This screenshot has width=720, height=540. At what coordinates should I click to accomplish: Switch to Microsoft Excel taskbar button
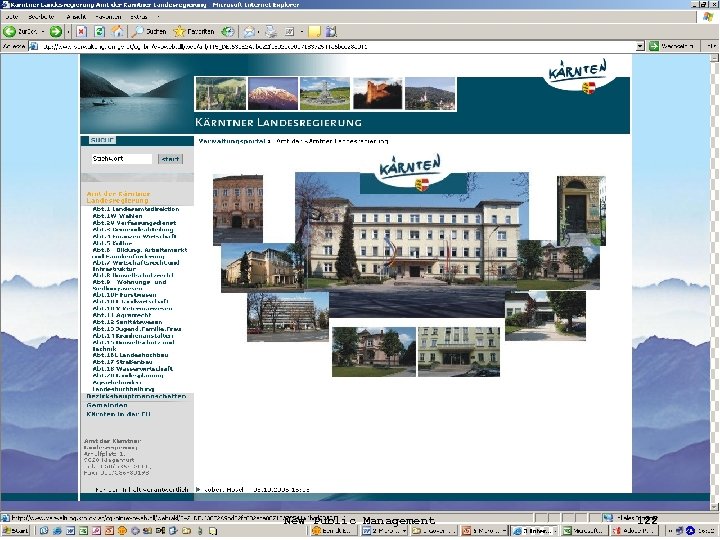[585, 530]
